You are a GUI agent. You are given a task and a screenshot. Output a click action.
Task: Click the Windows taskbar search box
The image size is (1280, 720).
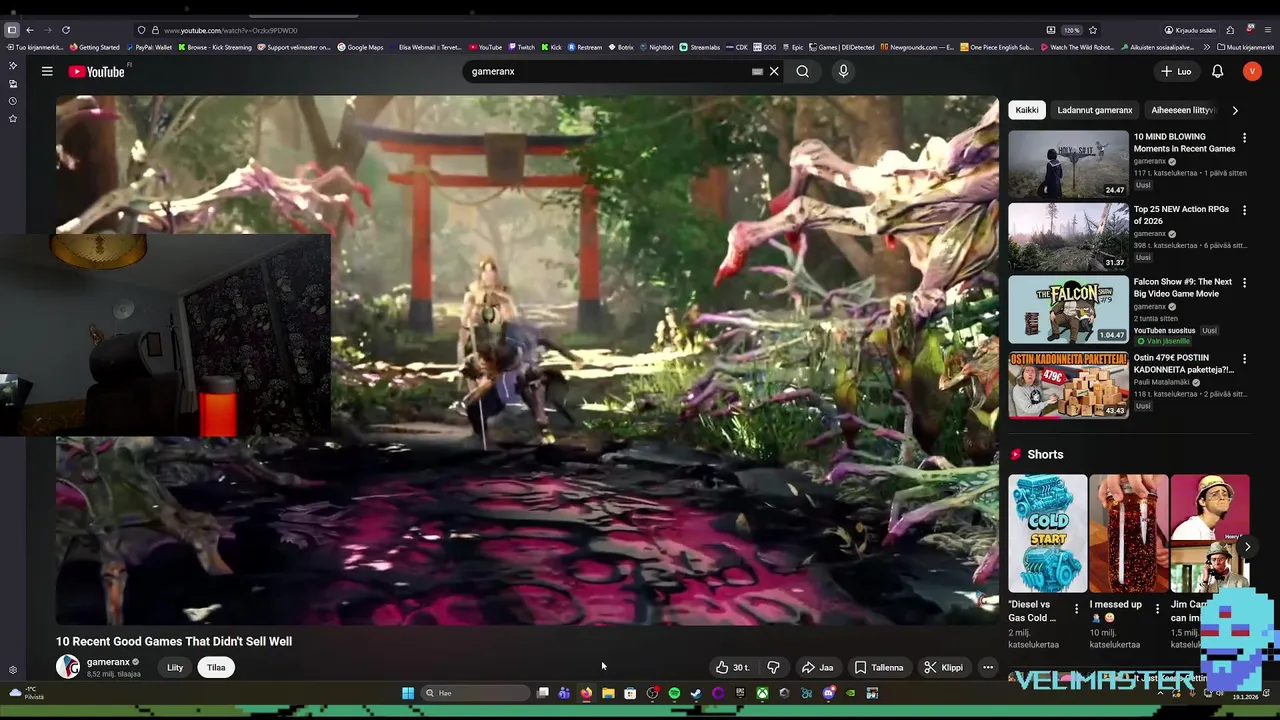click(x=475, y=693)
